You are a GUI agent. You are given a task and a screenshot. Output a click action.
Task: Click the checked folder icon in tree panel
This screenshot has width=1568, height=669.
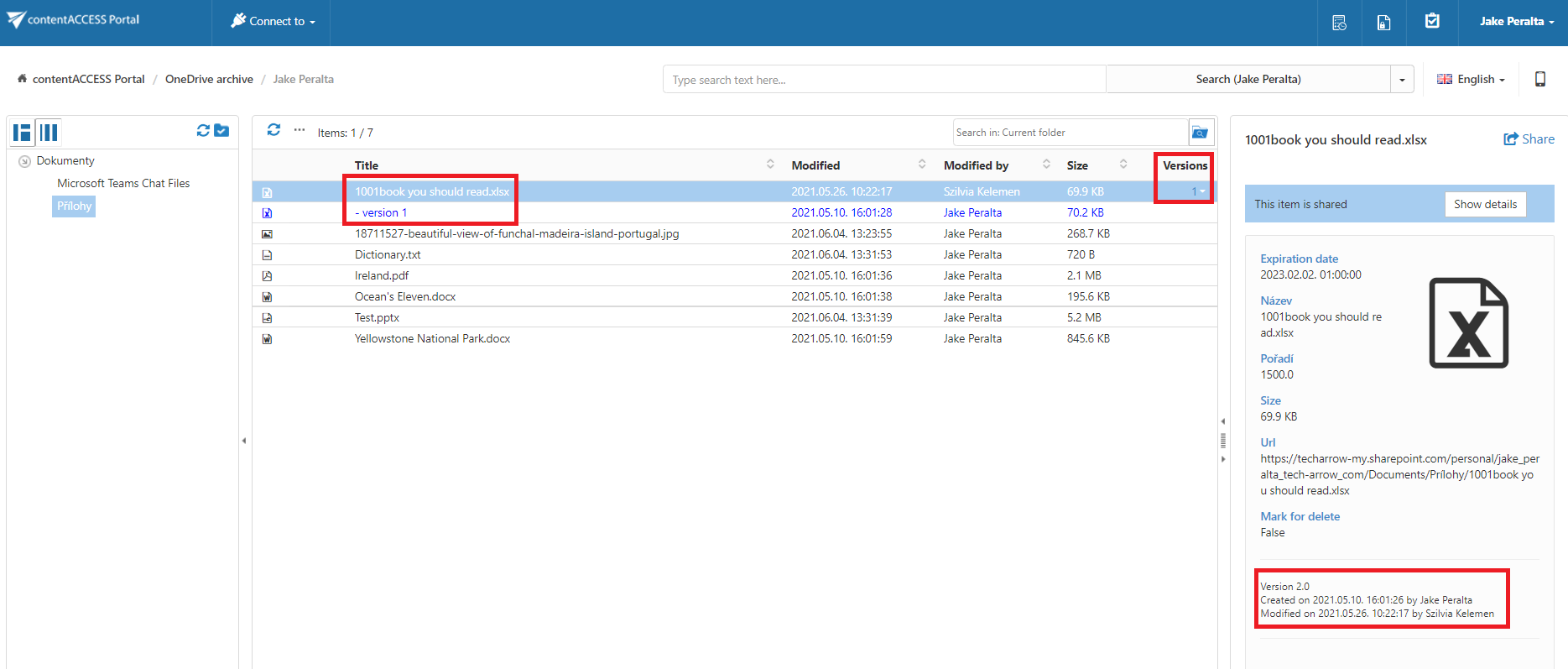click(221, 131)
